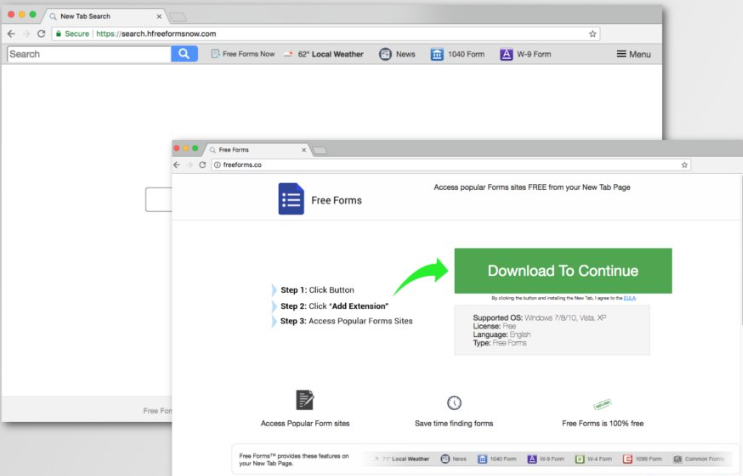Click the News globe icon in toolbar
Screen dimensions: 743x476
pyautogui.click(x=385, y=54)
